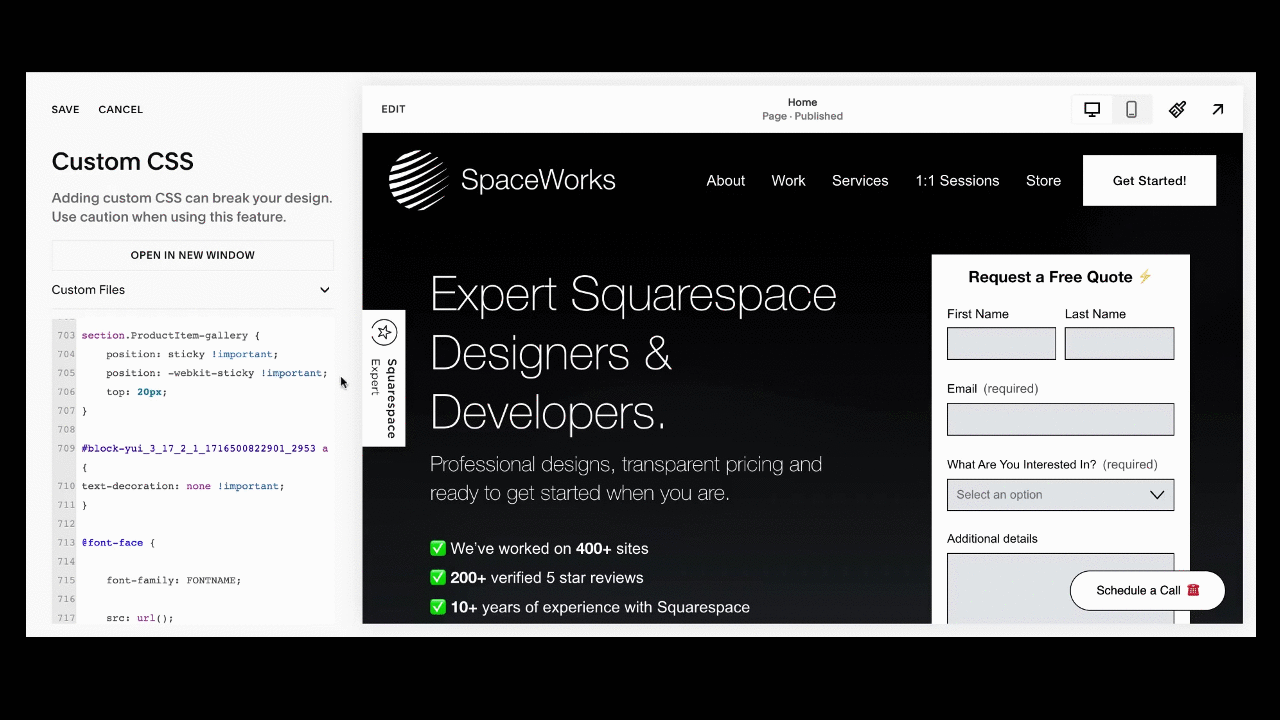Click the SpaceWorks site title text
Image resolution: width=1280 pixels, height=720 pixels.
[x=538, y=180]
